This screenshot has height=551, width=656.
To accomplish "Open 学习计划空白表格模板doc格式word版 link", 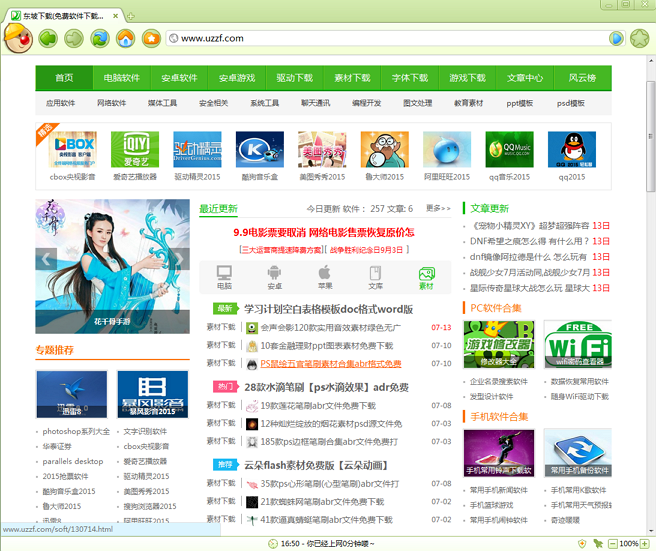I will (329, 309).
